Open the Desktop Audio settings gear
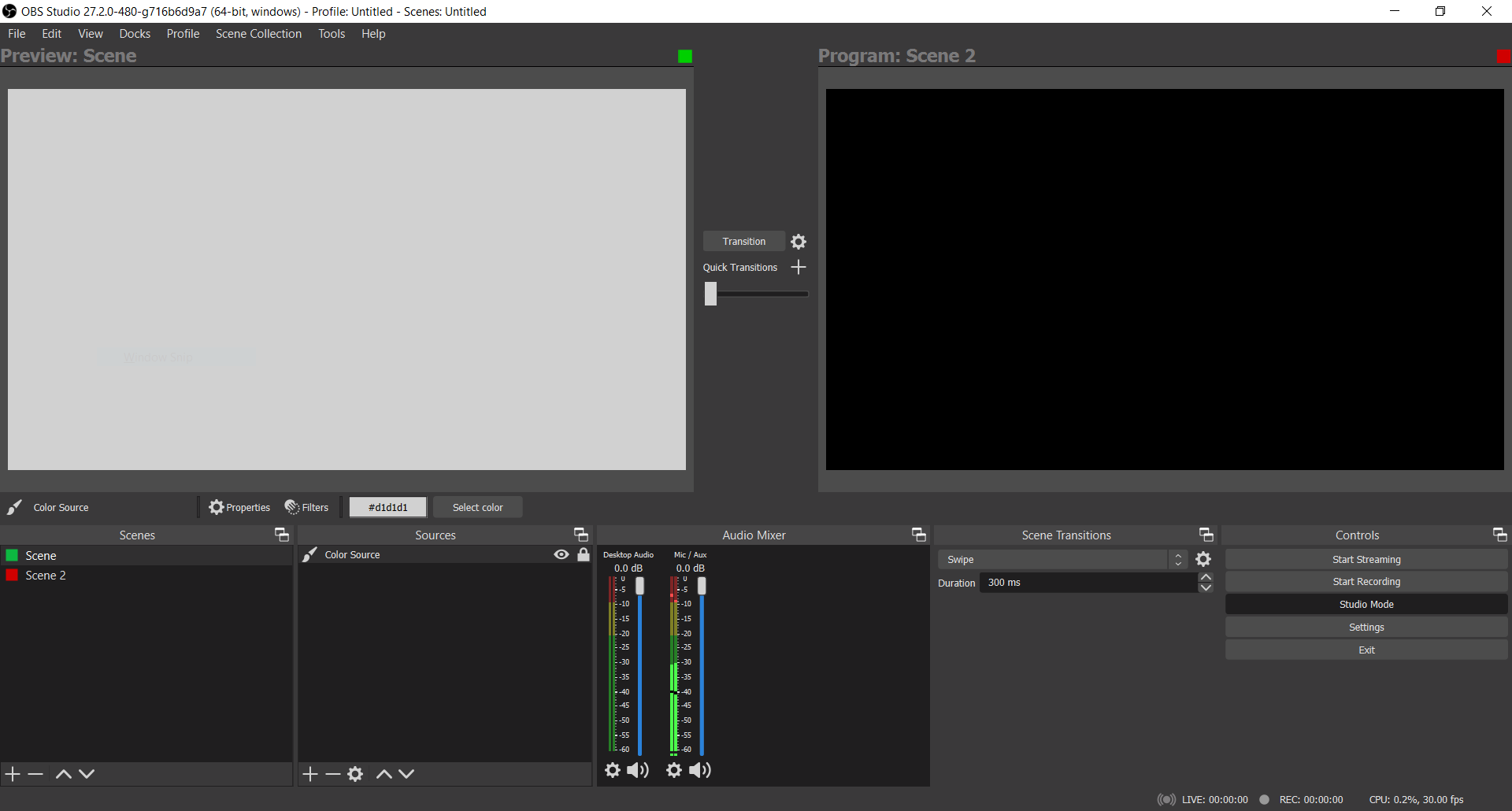 pos(613,770)
